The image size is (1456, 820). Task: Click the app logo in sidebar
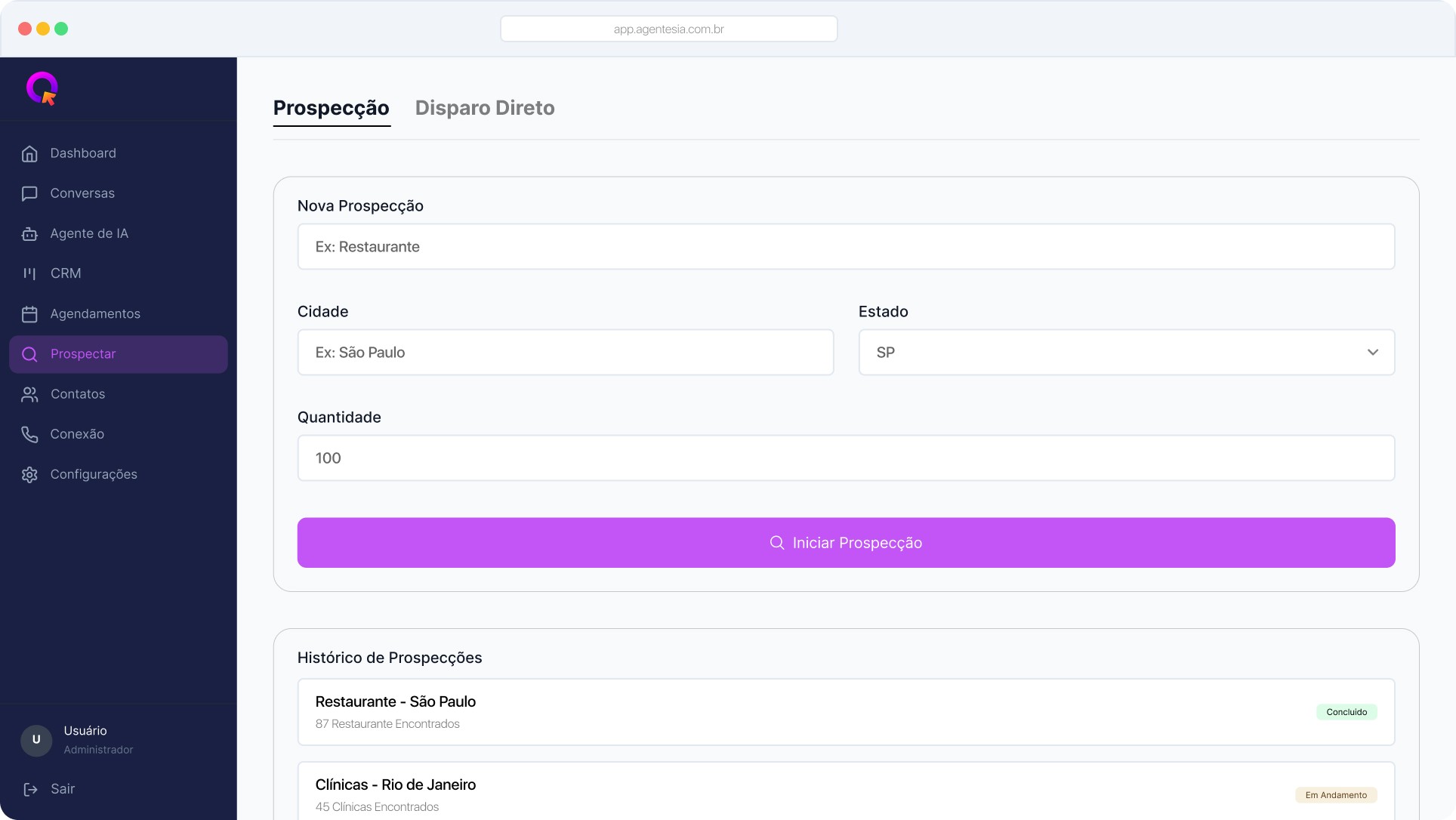point(42,88)
